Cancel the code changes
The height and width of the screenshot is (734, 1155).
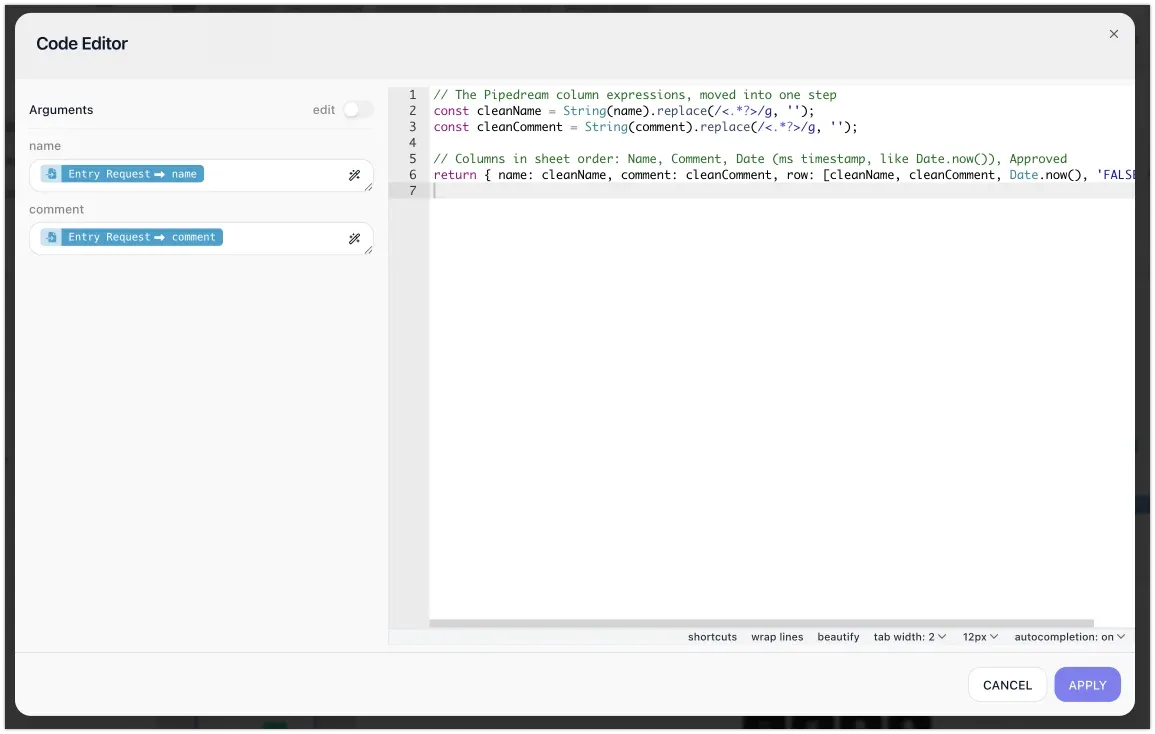click(x=1006, y=685)
